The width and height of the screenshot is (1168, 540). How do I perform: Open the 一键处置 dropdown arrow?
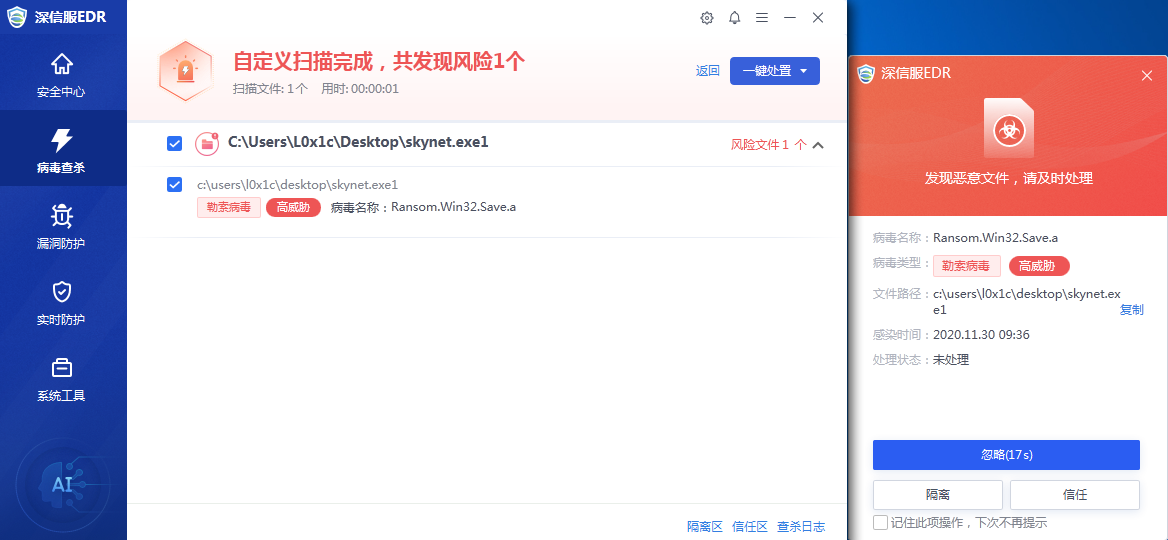(804, 72)
